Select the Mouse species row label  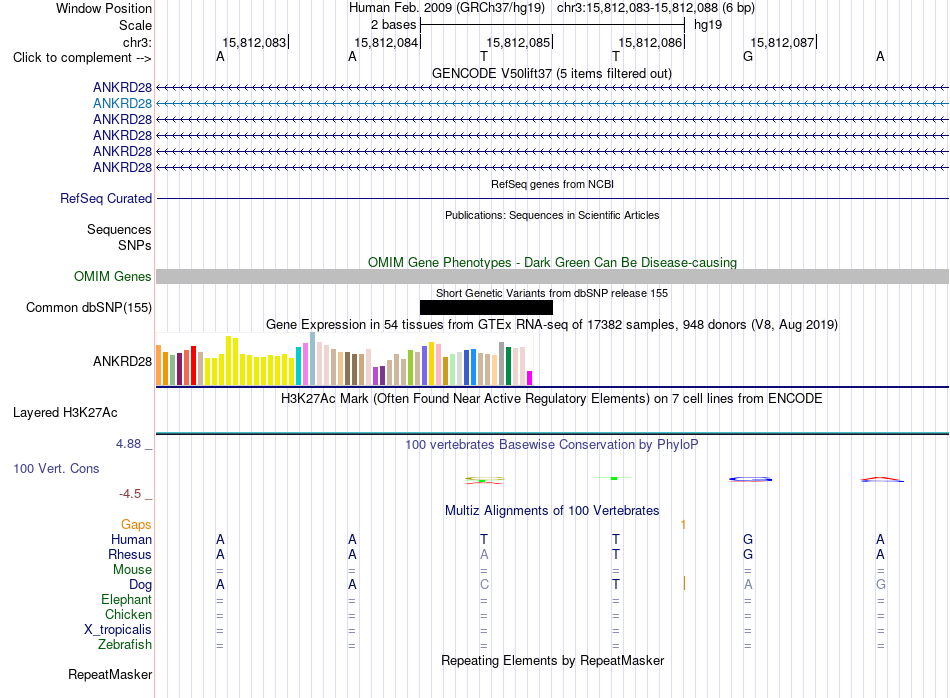132,570
